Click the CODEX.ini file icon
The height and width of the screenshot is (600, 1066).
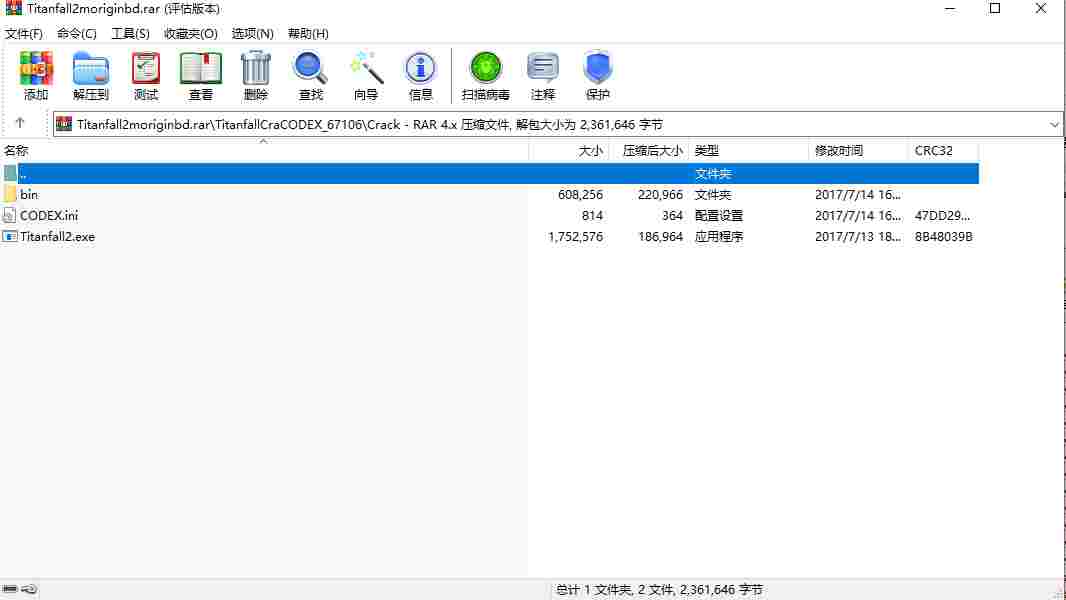[x=10, y=215]
